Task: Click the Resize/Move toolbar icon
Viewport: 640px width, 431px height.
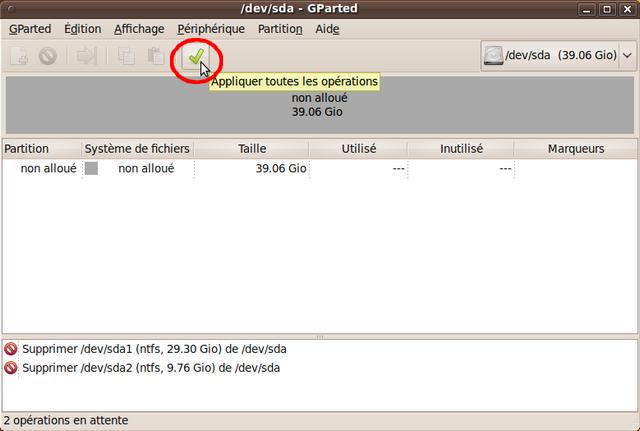Action: [87, 56]
